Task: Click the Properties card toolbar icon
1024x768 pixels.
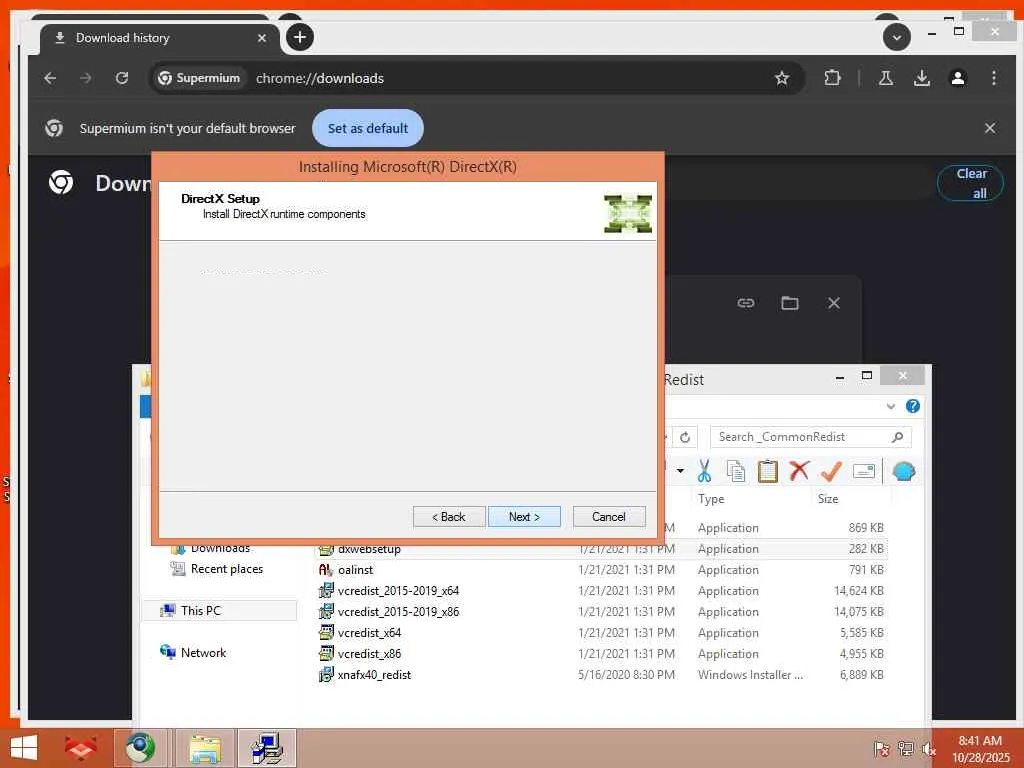Action: pos(863,471)
